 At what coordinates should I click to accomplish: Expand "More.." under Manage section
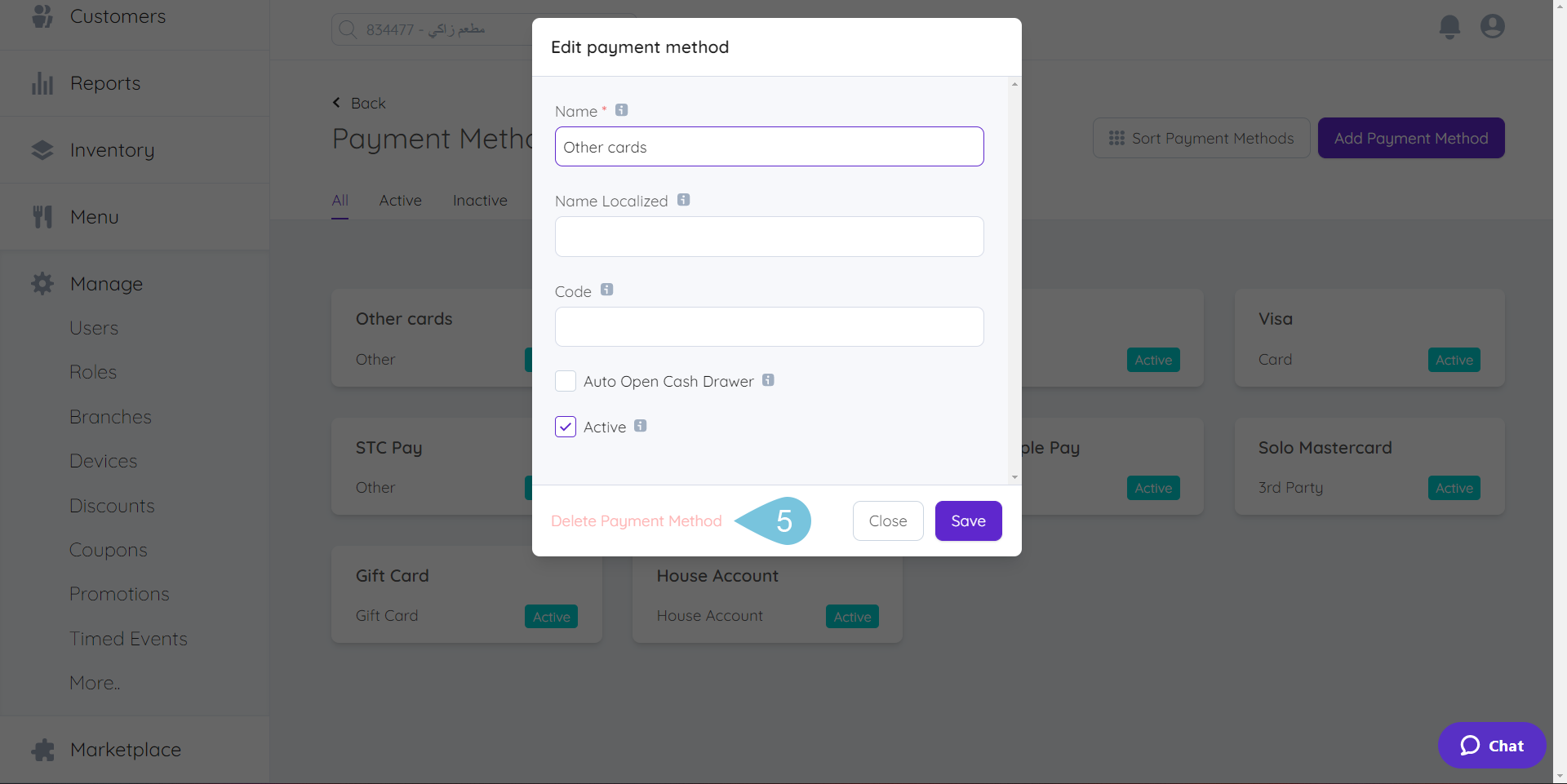(x=95, y=683)
